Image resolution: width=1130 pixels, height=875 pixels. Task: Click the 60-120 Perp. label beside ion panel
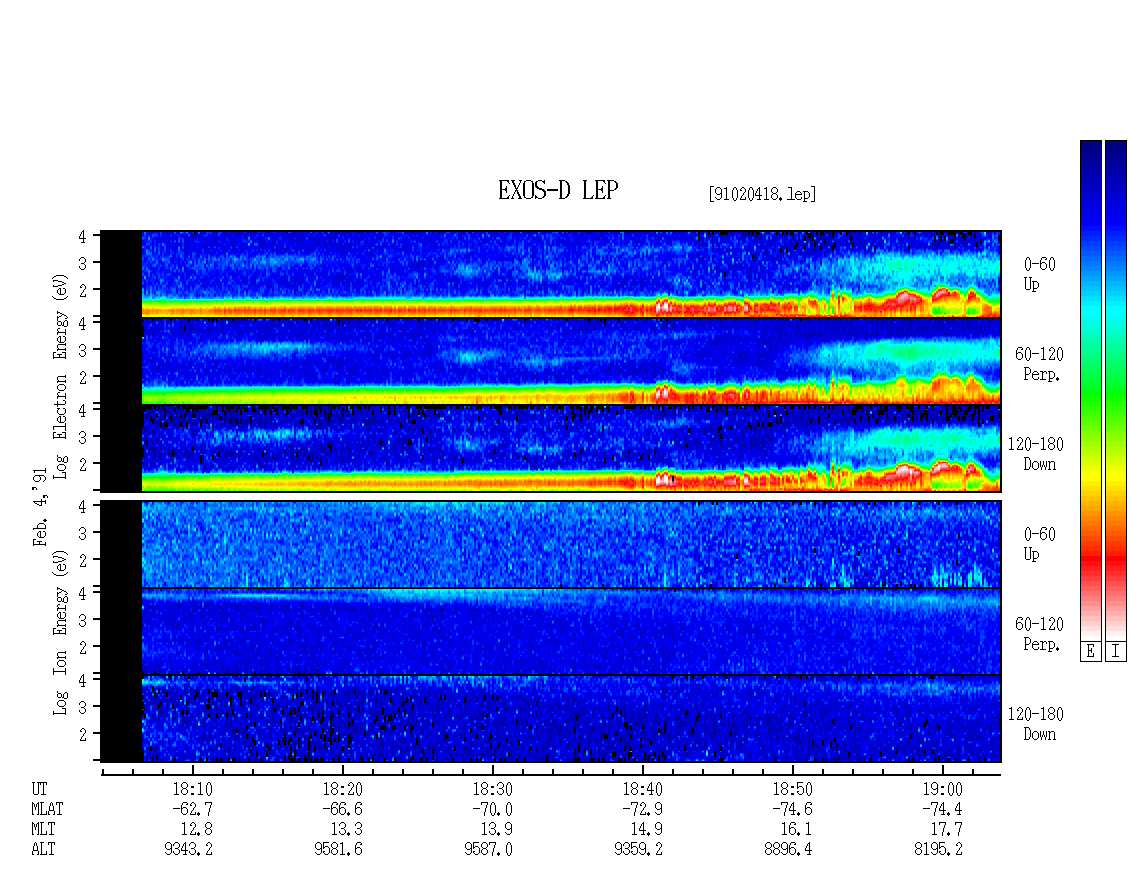1039,634
